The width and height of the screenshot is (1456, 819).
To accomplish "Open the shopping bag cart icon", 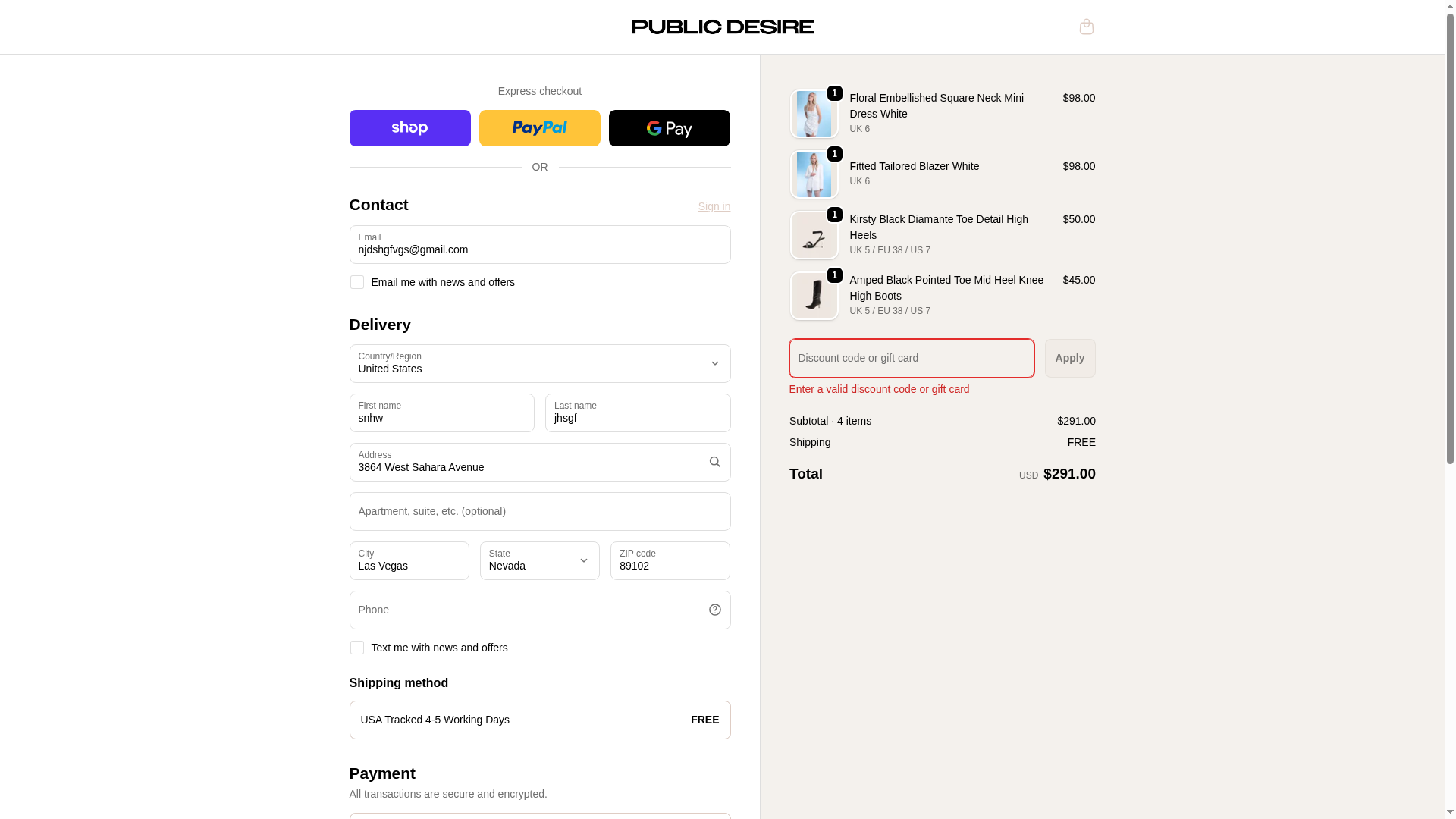I will pyautogui.click(x=1086, y=27).
